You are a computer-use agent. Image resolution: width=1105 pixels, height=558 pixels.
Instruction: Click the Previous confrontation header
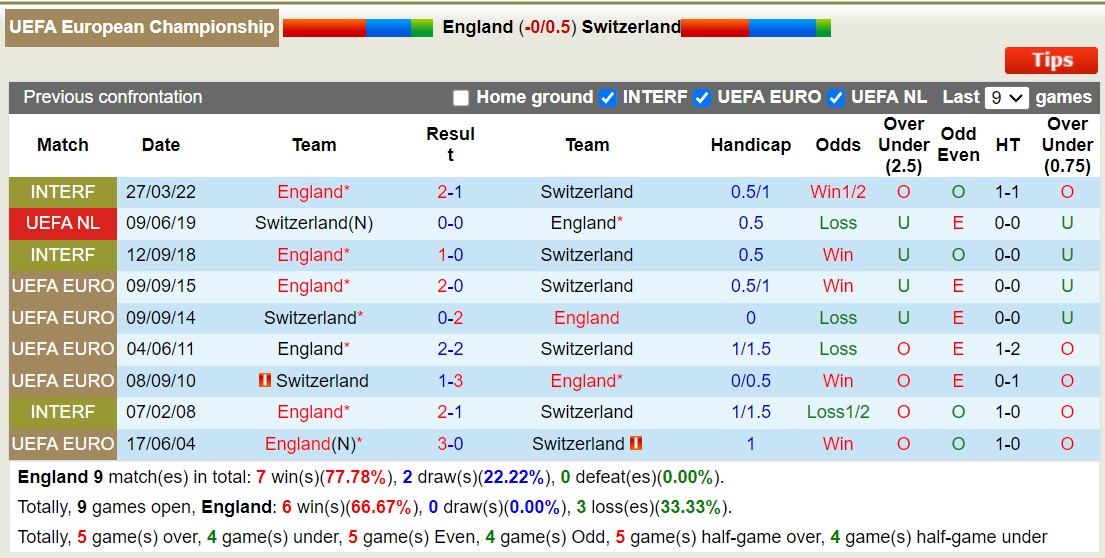pyautogui.click(x=113, y=97)
